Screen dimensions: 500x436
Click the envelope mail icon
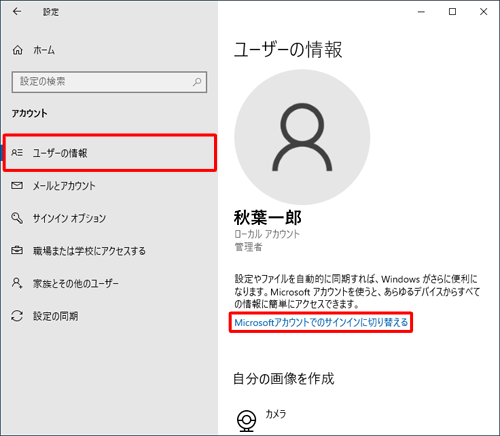tap(17, 185)
